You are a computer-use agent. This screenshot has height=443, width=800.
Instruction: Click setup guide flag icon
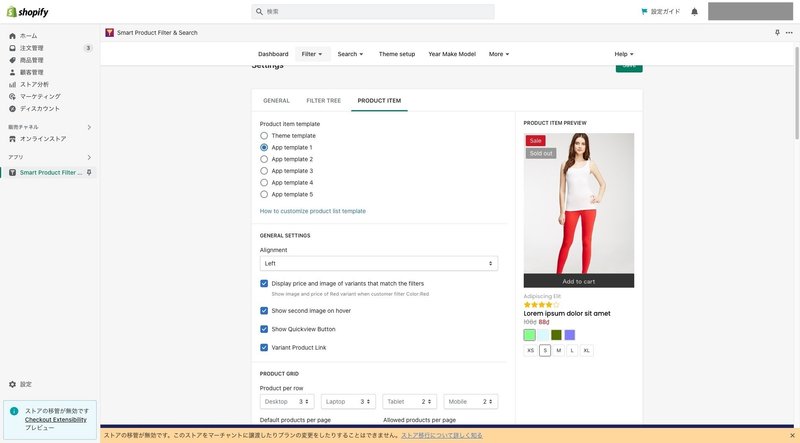click(x=644, y=12)
